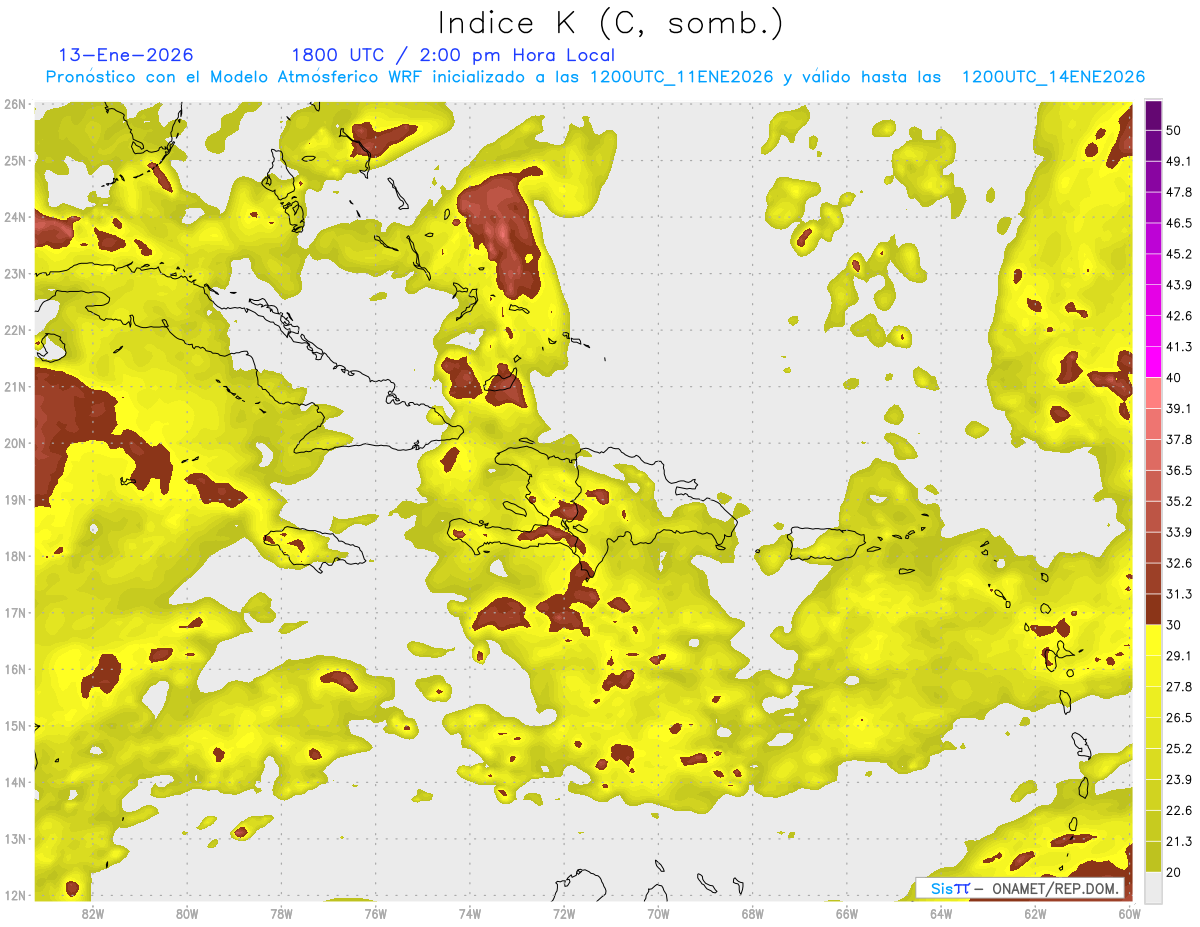1200x927 pixels.
Task: Click the '24N' latitude label
Action: 14,217
